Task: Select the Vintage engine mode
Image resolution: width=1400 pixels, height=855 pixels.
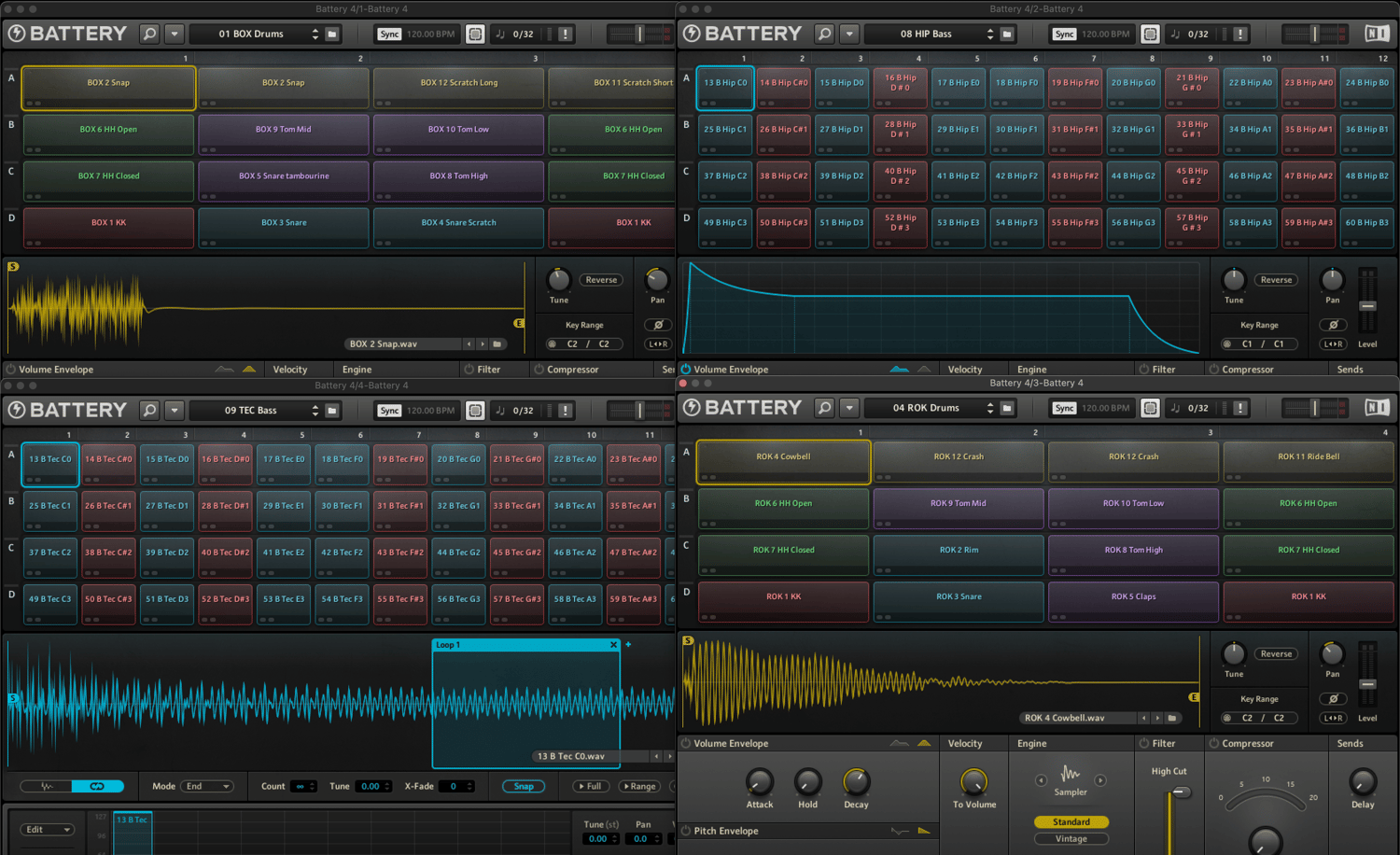Action: [x=1071, y=838]
